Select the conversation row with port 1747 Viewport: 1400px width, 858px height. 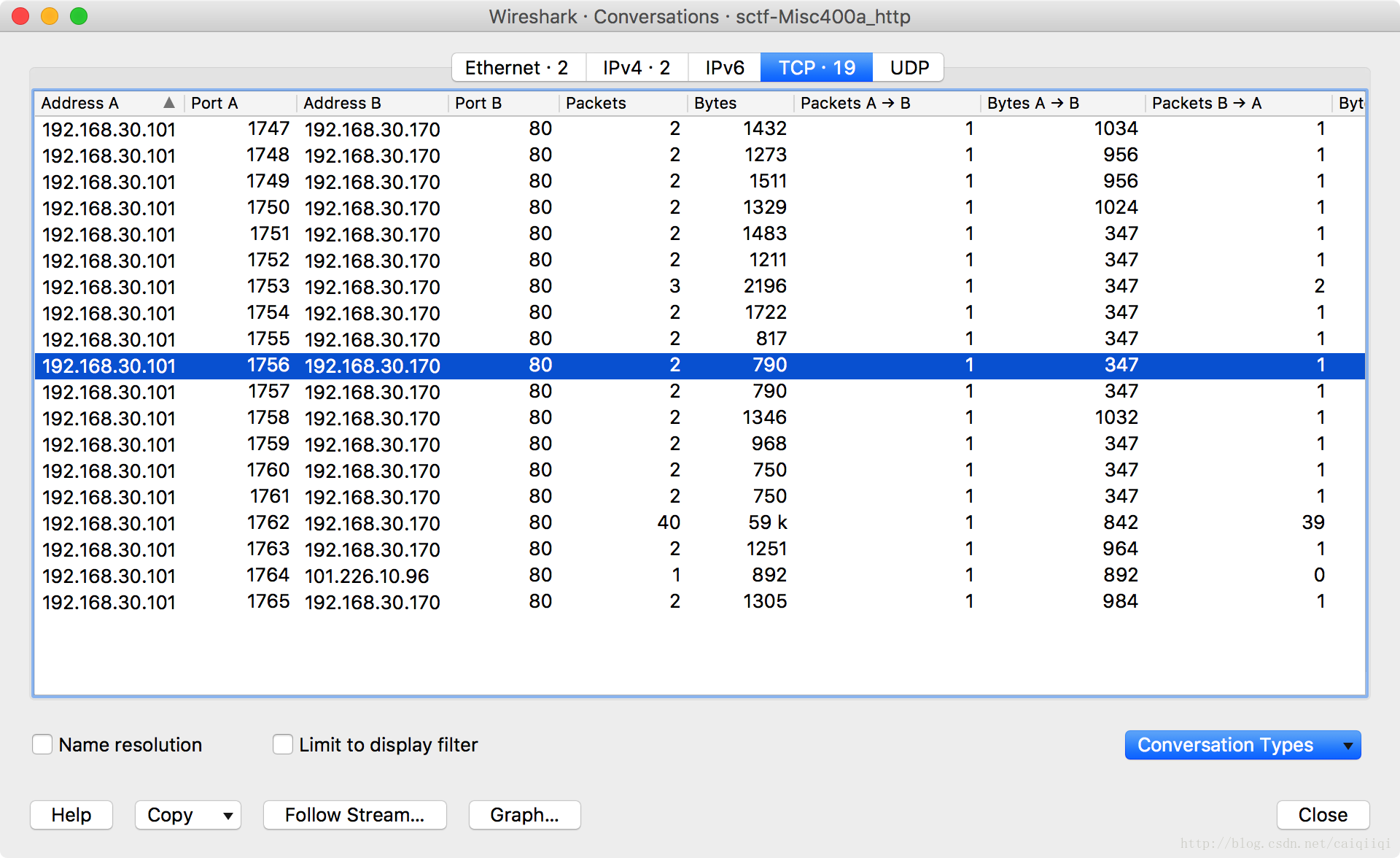[x=700, y=129]
